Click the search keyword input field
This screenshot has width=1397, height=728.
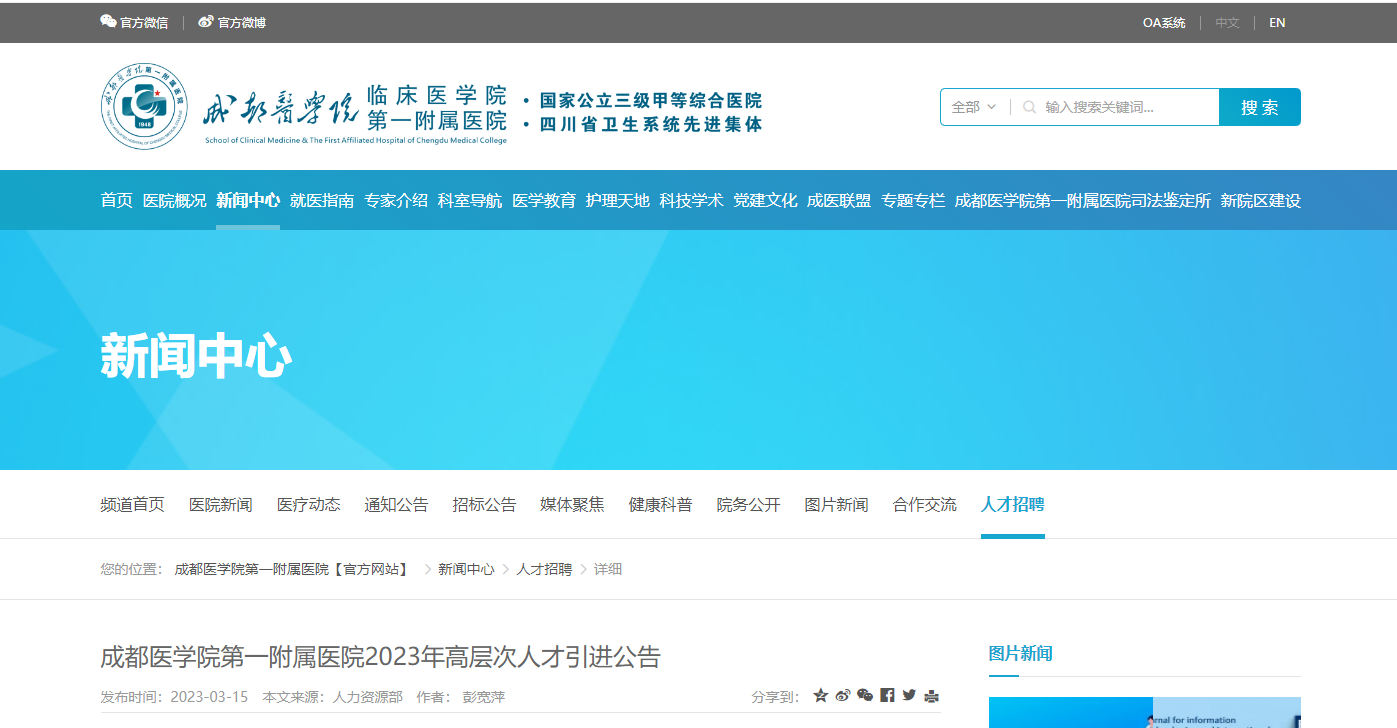coord(1125,107)
